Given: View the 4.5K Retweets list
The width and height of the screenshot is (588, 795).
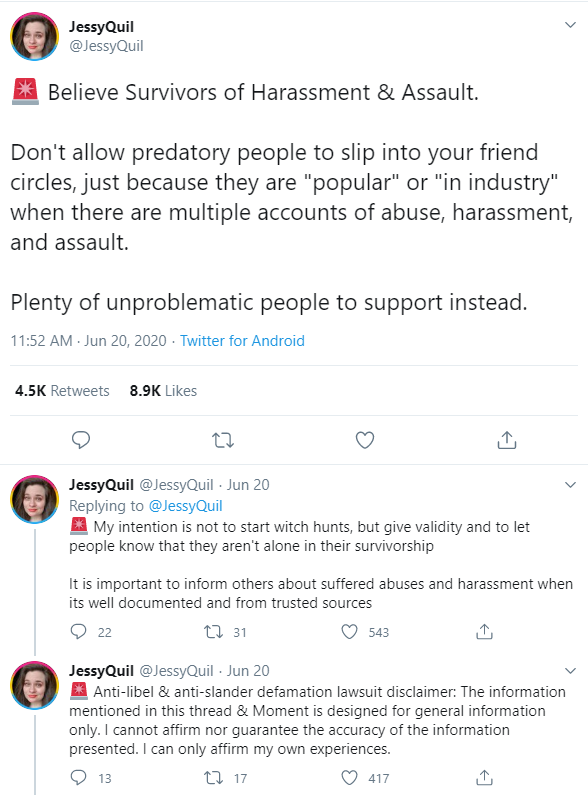Looking at the screenshot, I should (62, 391).
